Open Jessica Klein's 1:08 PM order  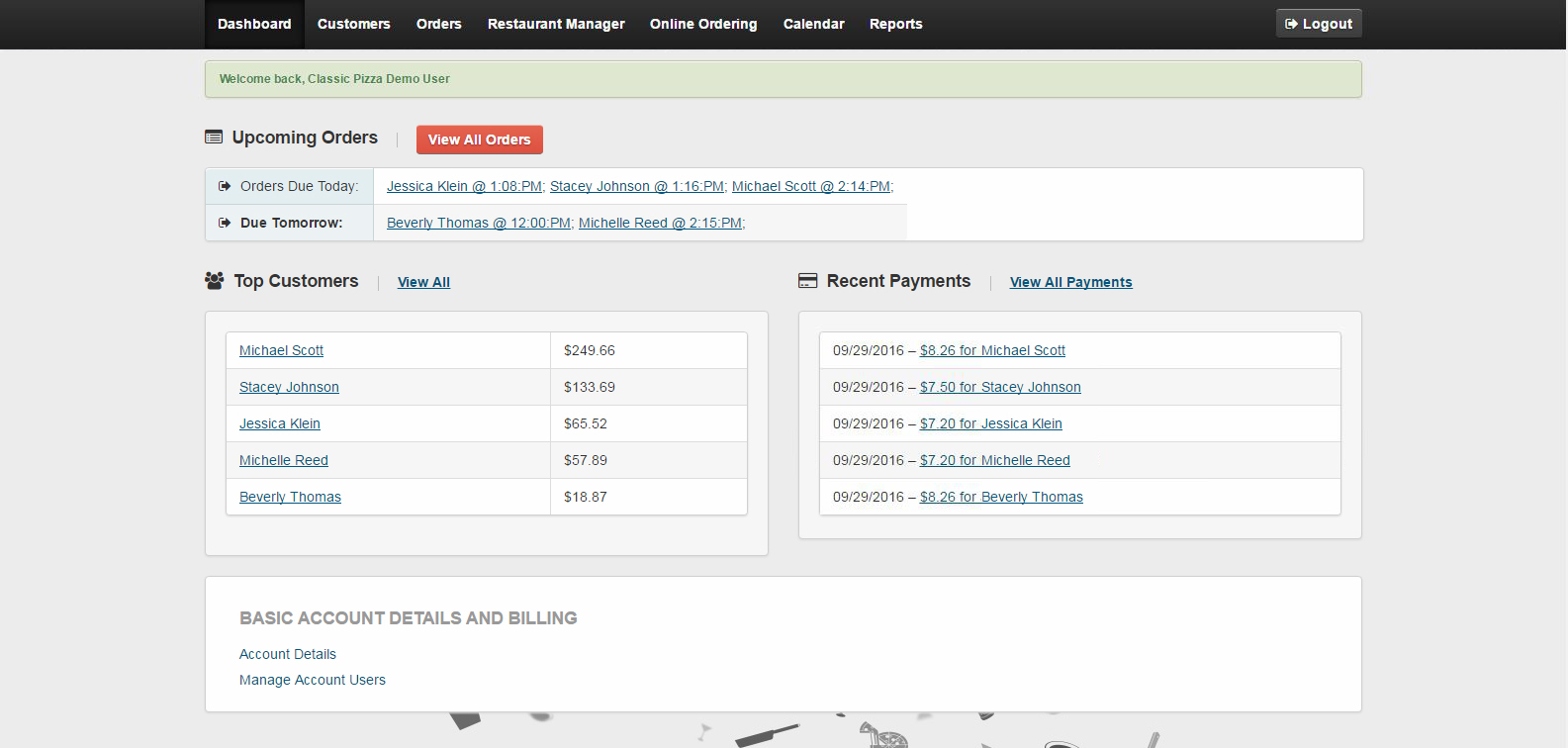point(464,186)
